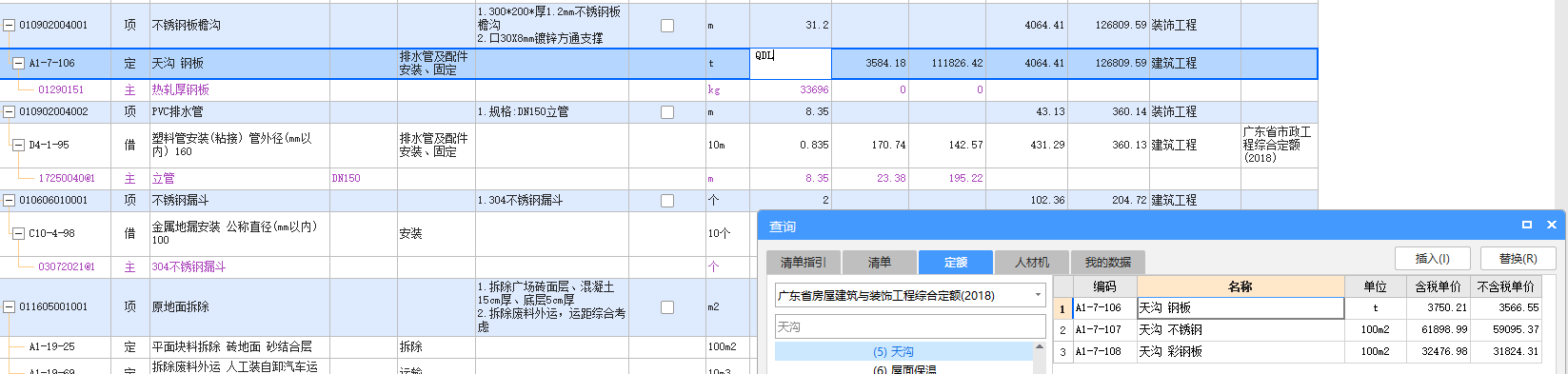Click the quantity value 33696
This screenshot has height=374, width=1568.
pyautogui.click(x=814, y=90)
